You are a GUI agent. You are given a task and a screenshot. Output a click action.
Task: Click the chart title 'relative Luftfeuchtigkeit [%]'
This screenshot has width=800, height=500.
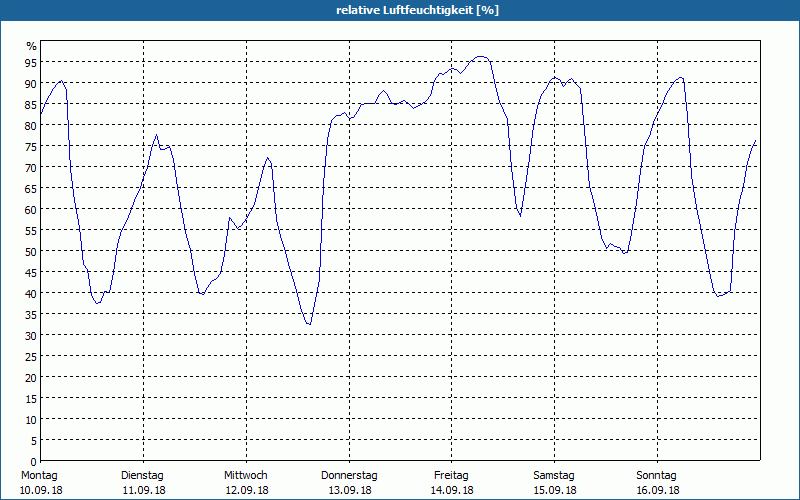[x=417, y=10]
